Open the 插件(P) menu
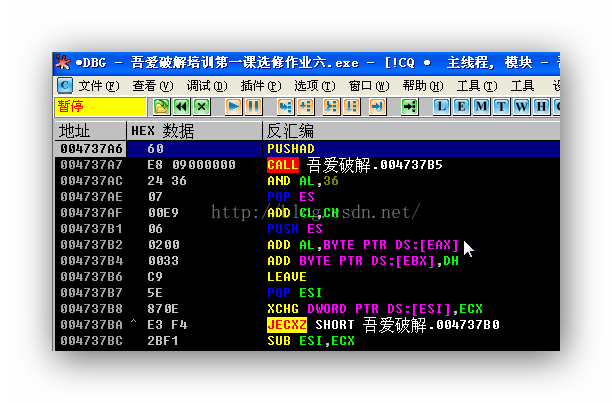This screenshot has height=403, width=612. [x=261, y=85]
